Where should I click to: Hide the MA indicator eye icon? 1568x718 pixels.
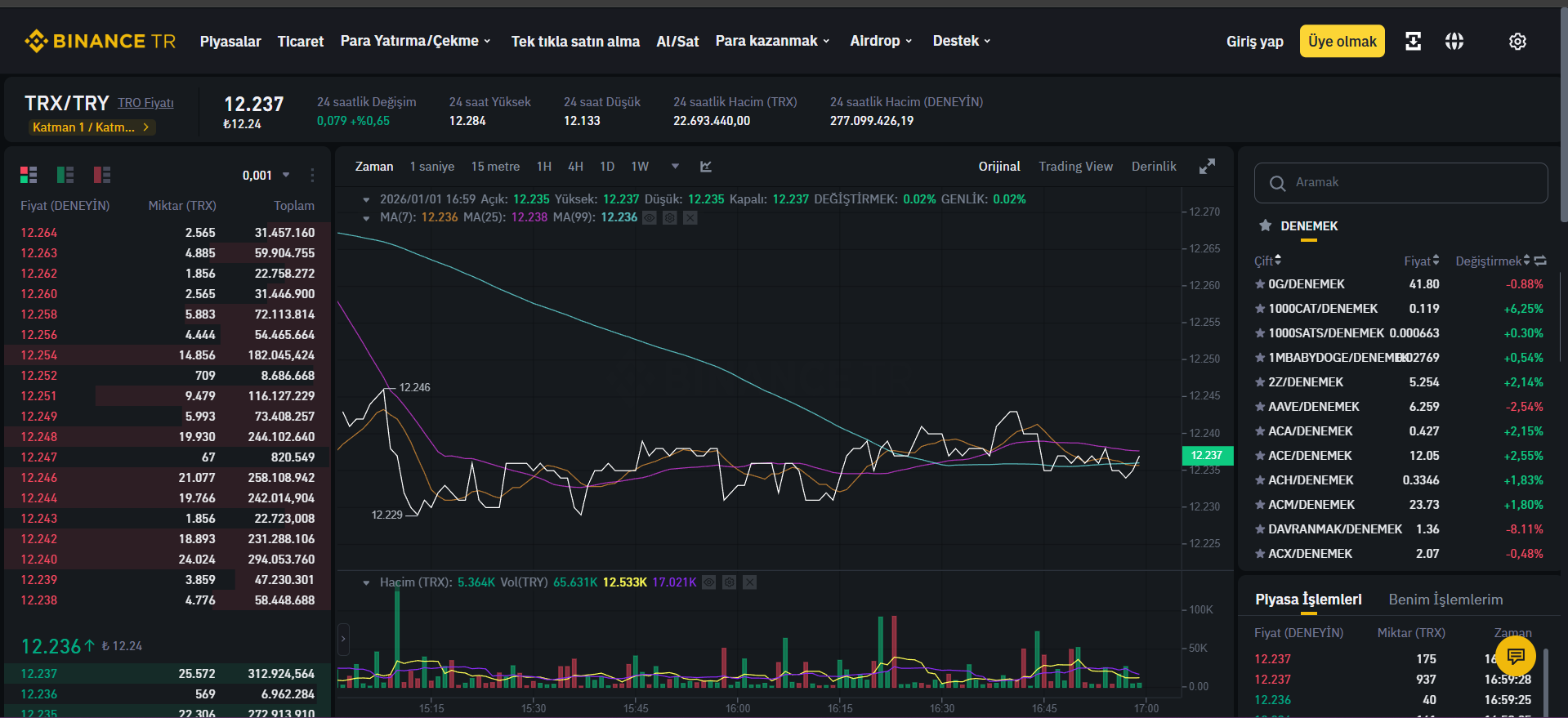coord(650,218)
